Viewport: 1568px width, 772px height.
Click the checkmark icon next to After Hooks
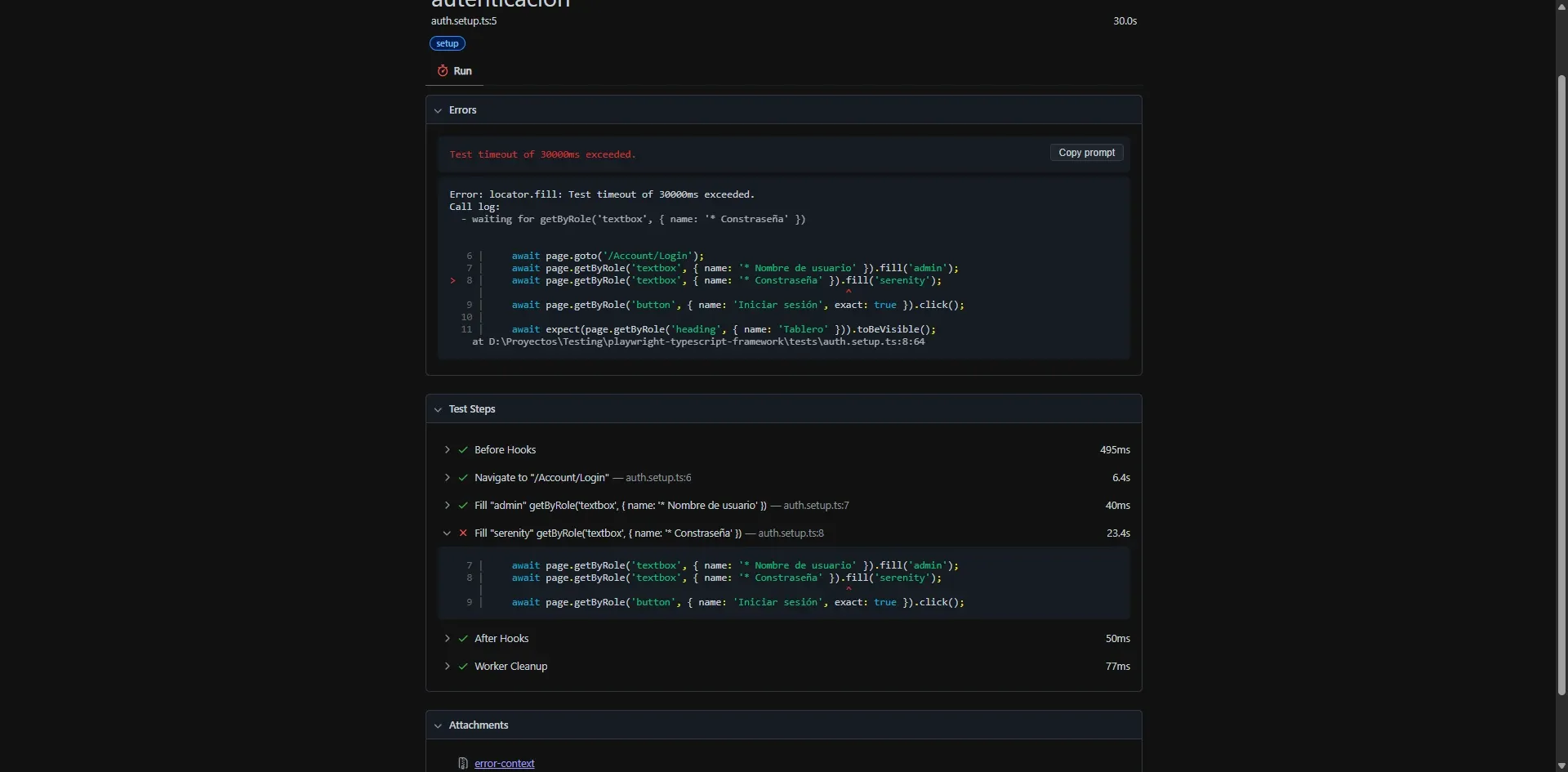click(x=462, y=638)
